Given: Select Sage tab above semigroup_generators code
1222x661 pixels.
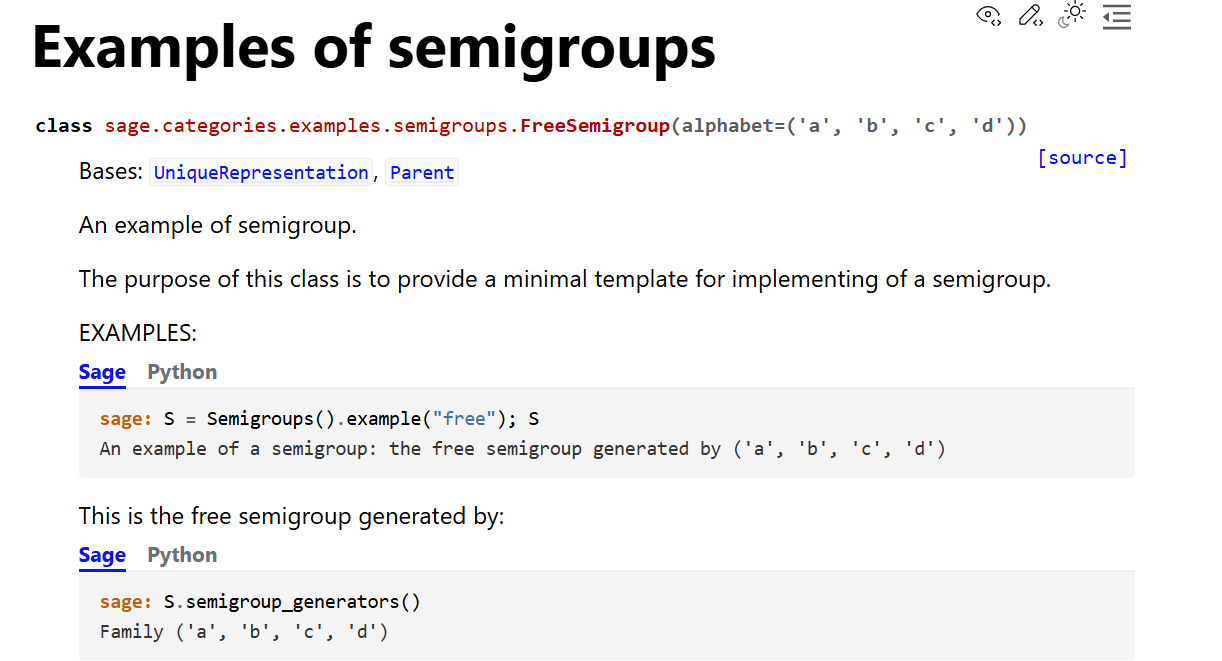Looking at the screenshot, I should coord(102,555).
